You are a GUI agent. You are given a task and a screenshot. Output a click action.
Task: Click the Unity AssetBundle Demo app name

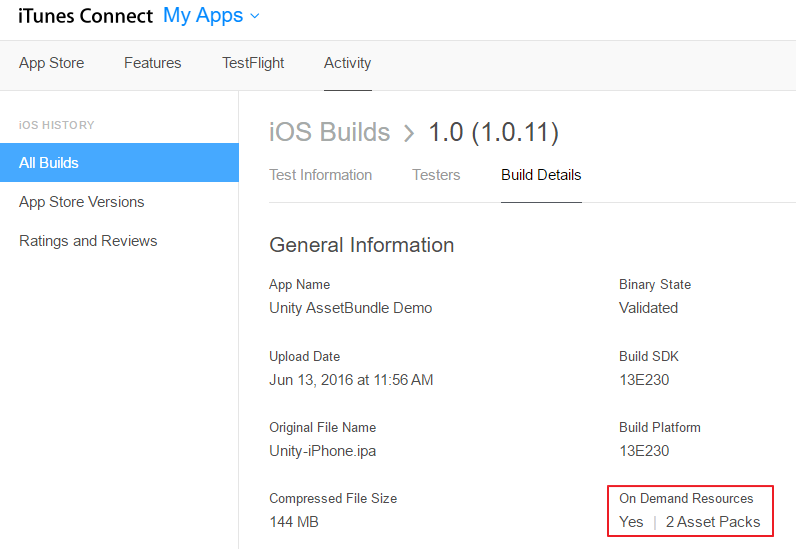point(350,308)
